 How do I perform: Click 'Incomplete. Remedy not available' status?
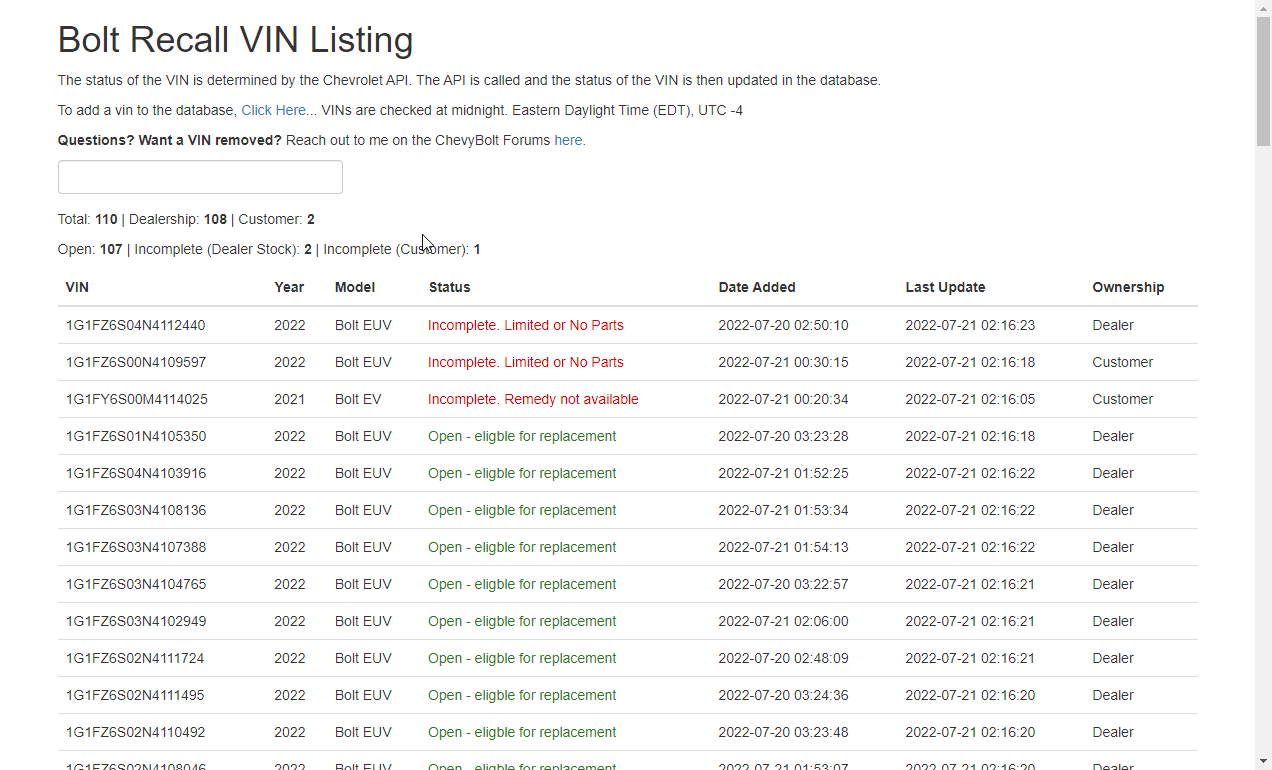[x=533, y=399]
